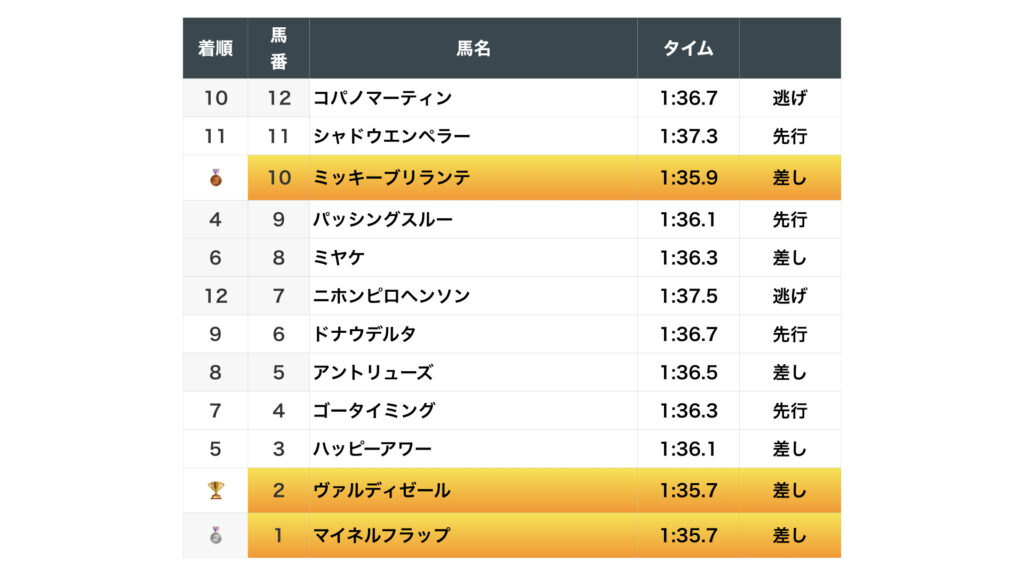Click the gold trophy first-place icon
The width and height of the screenshot is (1024, 576).
click(215, 490)
